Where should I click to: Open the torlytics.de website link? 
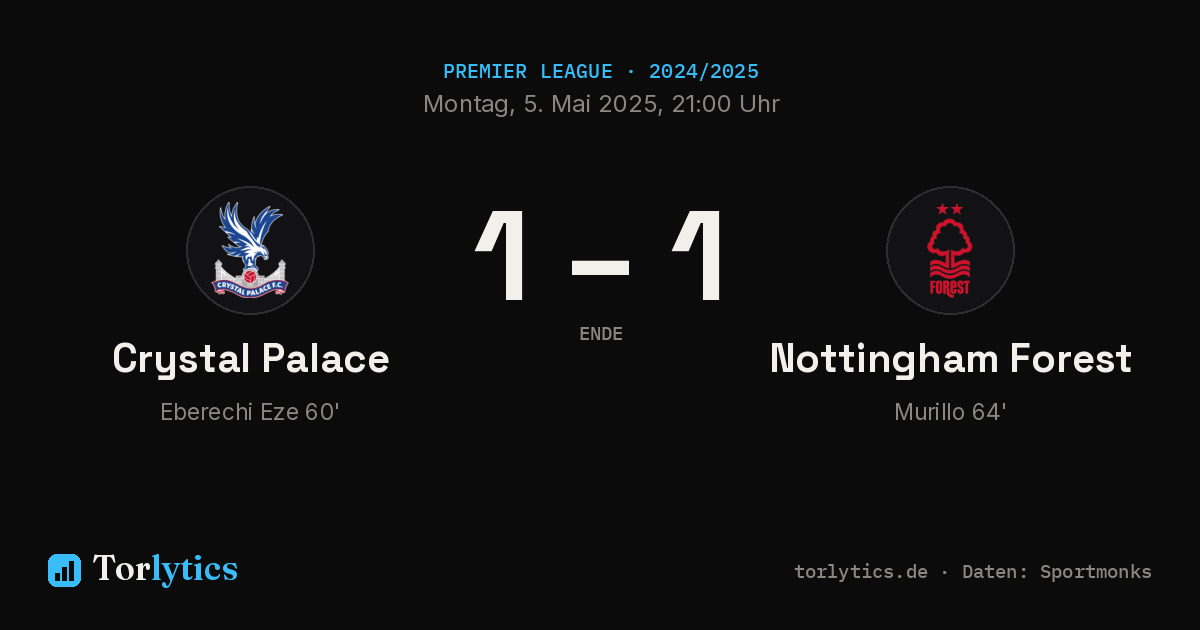point(861,572)
